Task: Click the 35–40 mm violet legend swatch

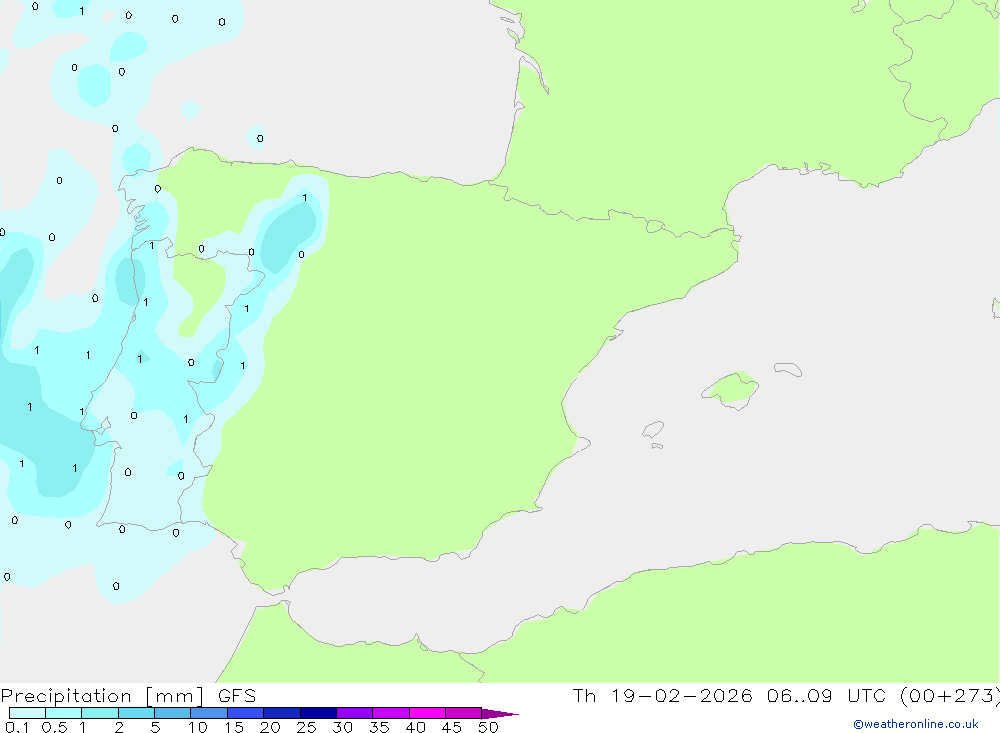Action: (391, 713)
